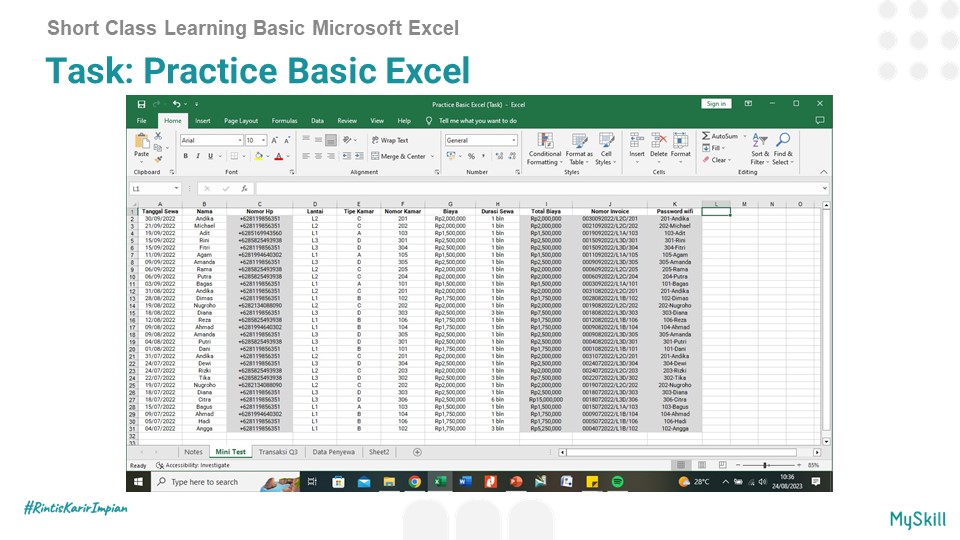
Task: Click Accessibility: Investigate in status bar
Action: (193, 465)
